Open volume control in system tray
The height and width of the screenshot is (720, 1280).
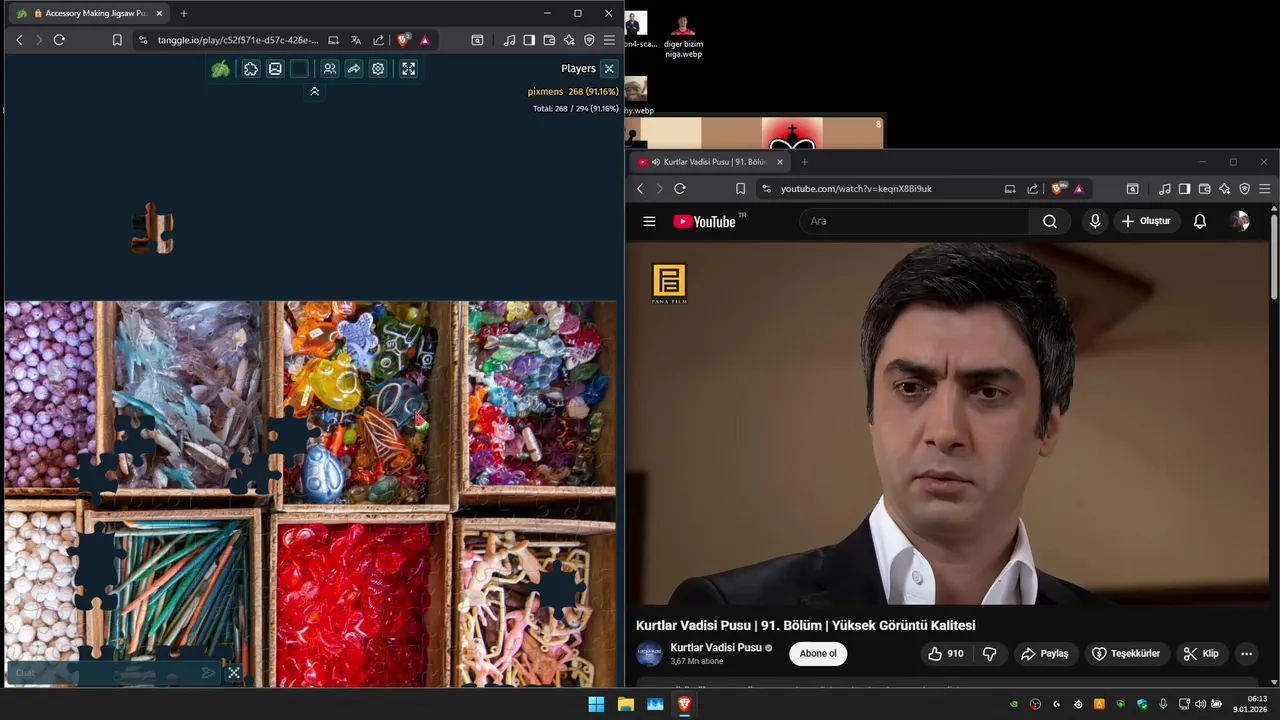pos(1200,704)
